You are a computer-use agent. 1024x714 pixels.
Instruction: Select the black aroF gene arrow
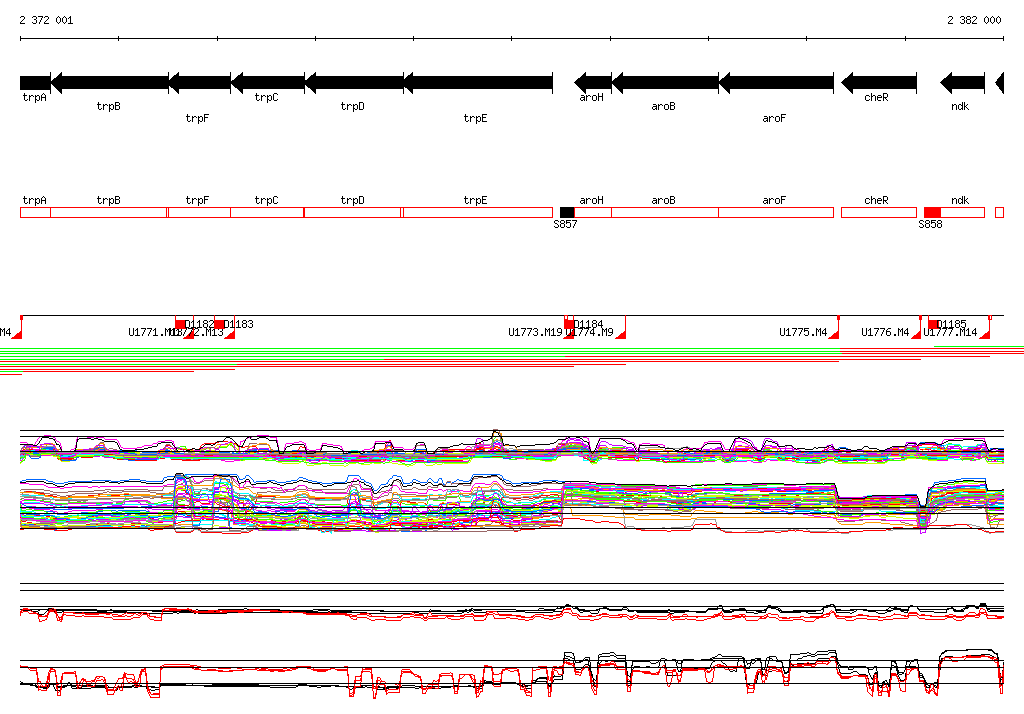pyautogui.click(x=776, y=83)
